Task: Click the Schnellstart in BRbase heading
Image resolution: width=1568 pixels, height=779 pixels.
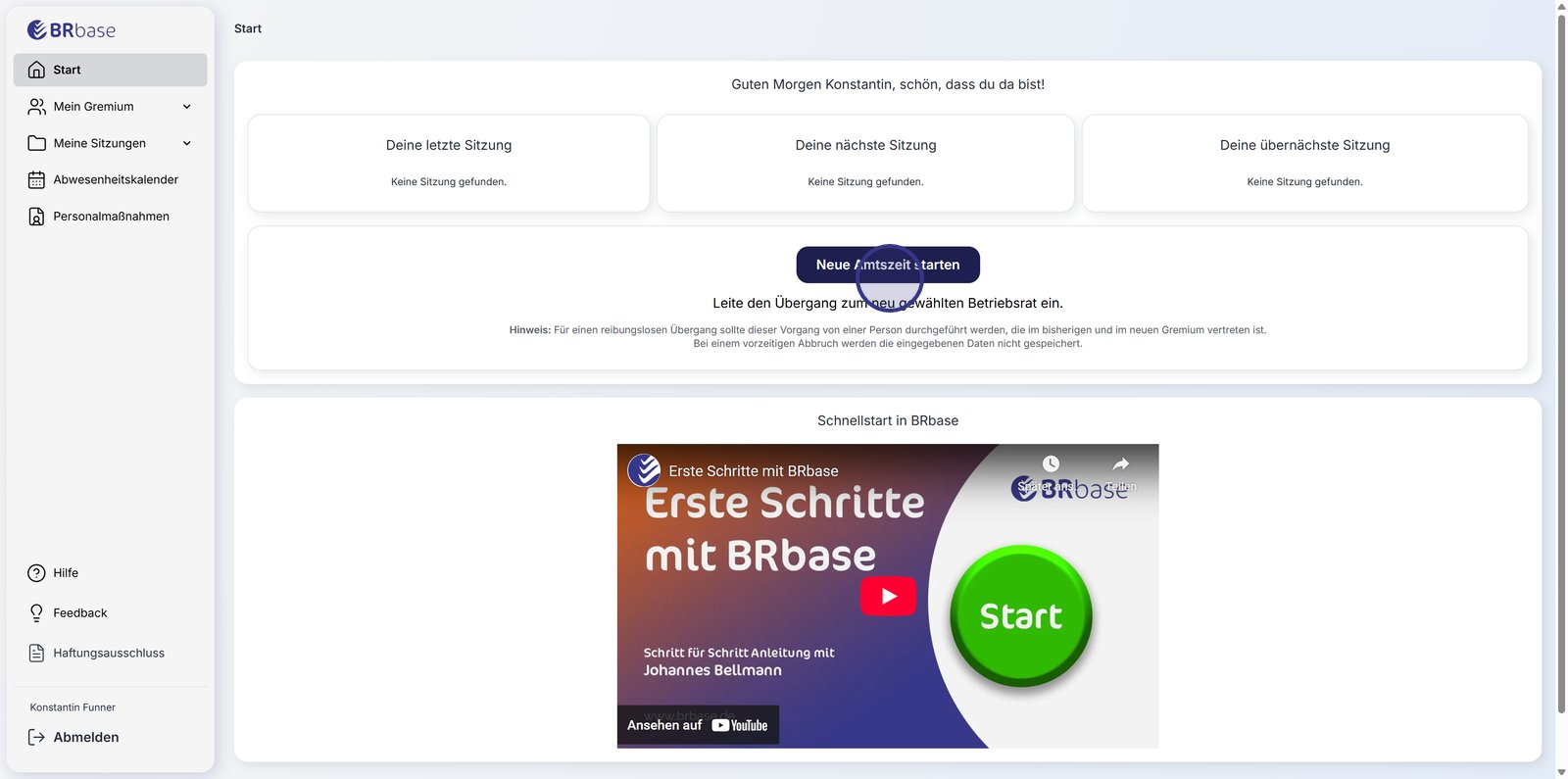Action: [888, 420]
